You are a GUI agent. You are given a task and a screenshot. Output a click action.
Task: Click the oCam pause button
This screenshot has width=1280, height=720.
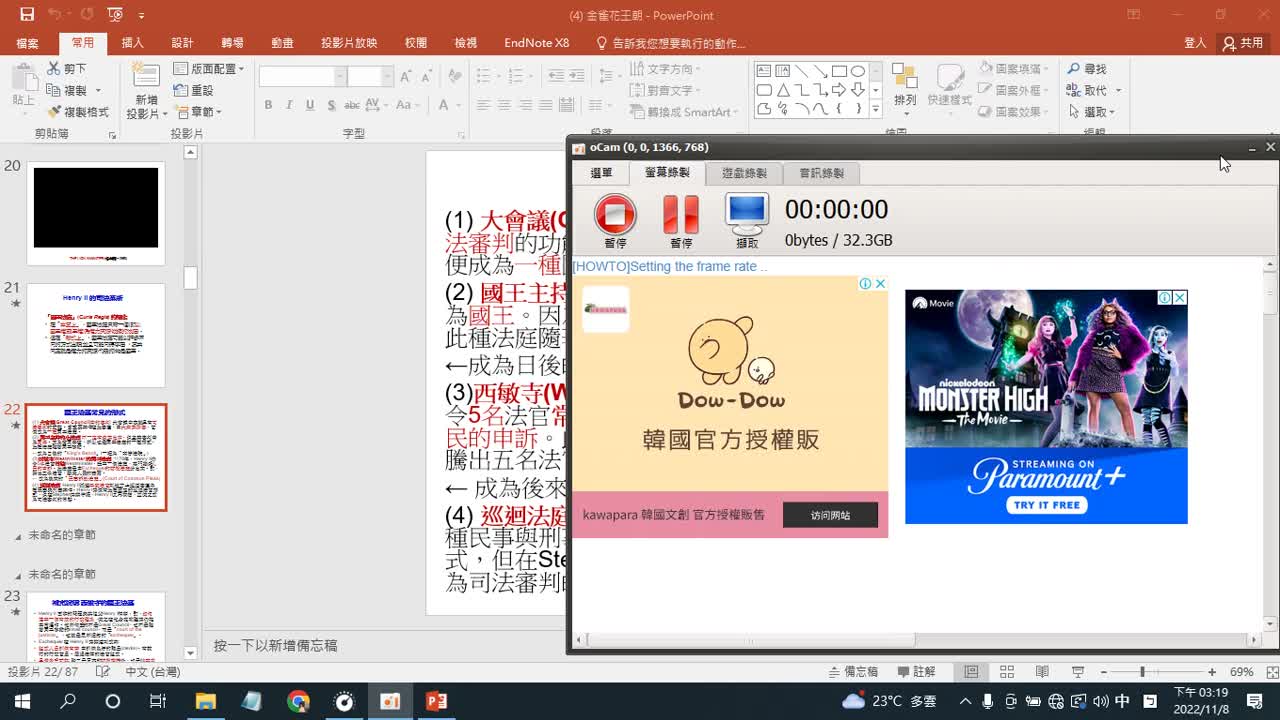pyautogui.click(x=681, y=214)
